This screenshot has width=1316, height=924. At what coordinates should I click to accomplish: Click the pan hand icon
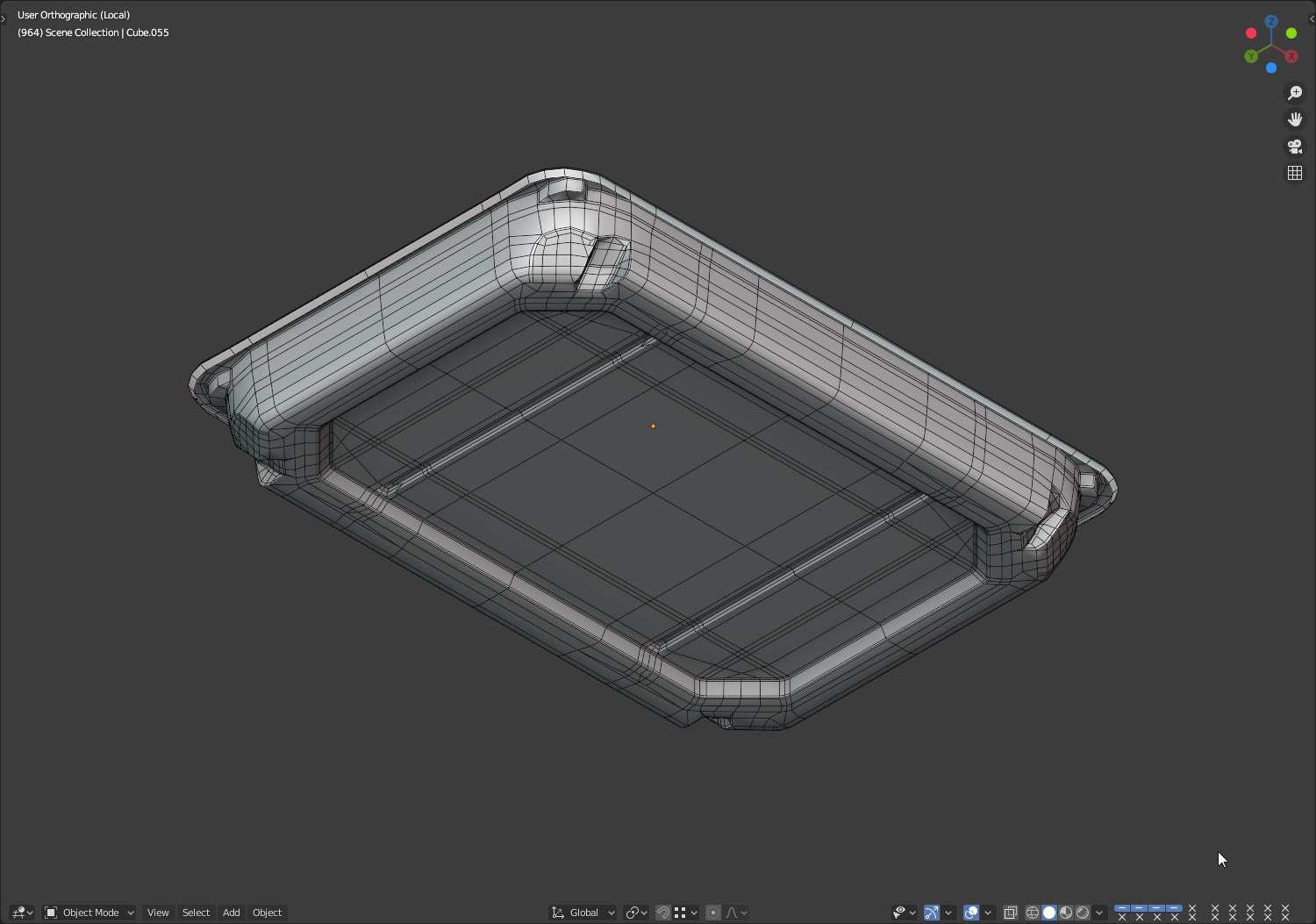pos(1295,119)
